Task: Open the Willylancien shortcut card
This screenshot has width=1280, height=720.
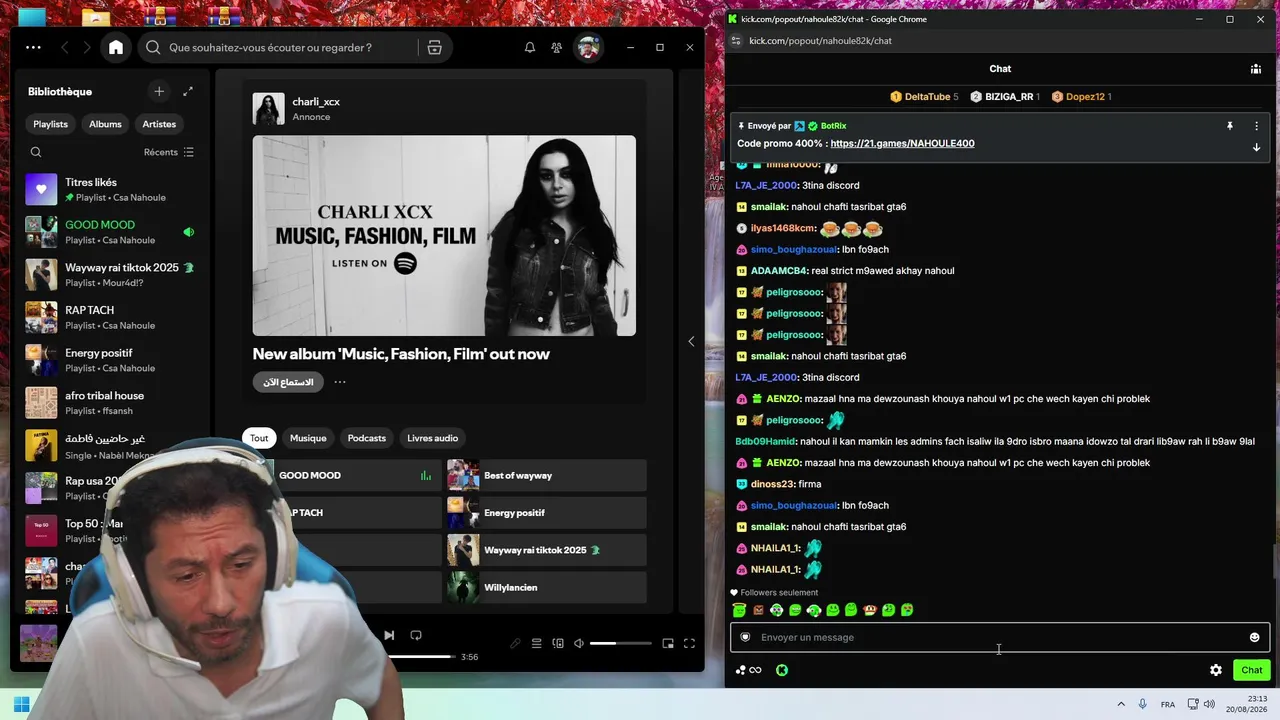Action: [x=546, y=587]
